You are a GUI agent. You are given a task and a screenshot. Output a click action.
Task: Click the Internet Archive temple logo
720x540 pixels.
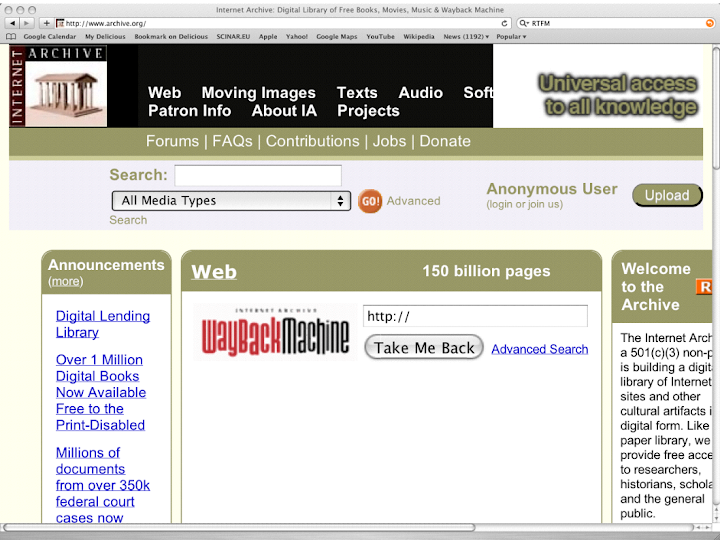[x=58, y=86]
